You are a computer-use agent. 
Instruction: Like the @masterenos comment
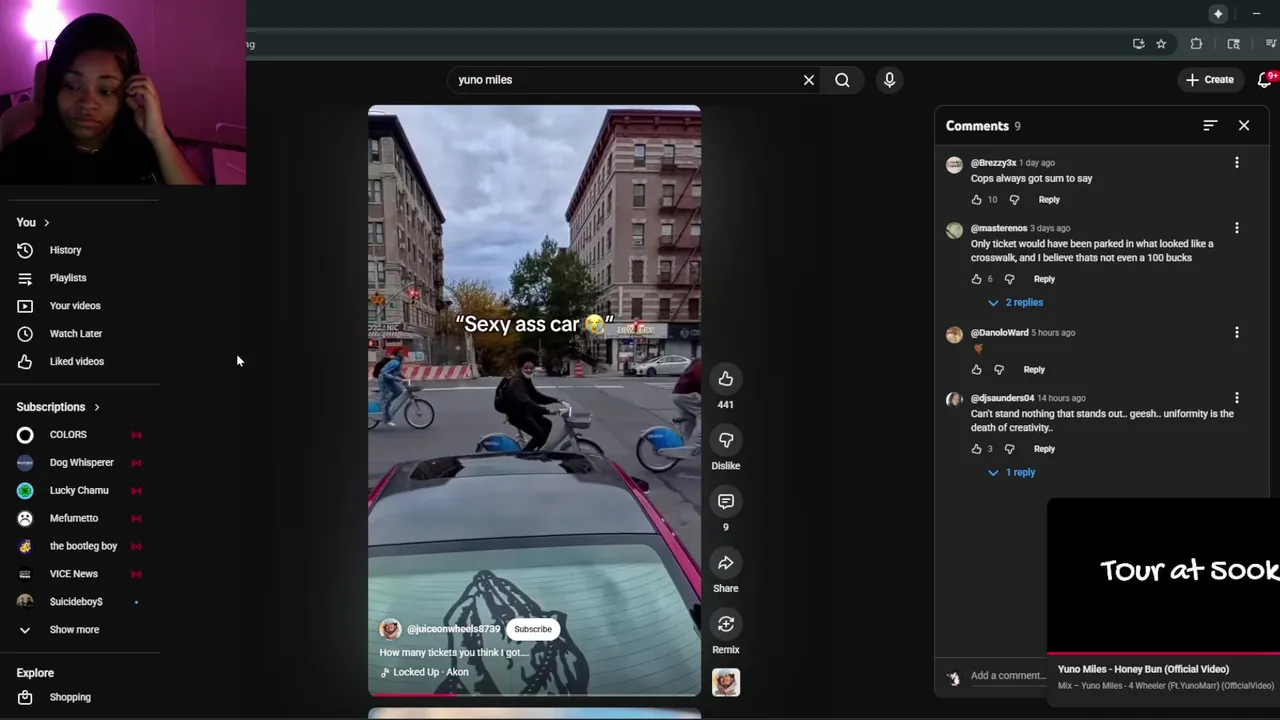977,279
